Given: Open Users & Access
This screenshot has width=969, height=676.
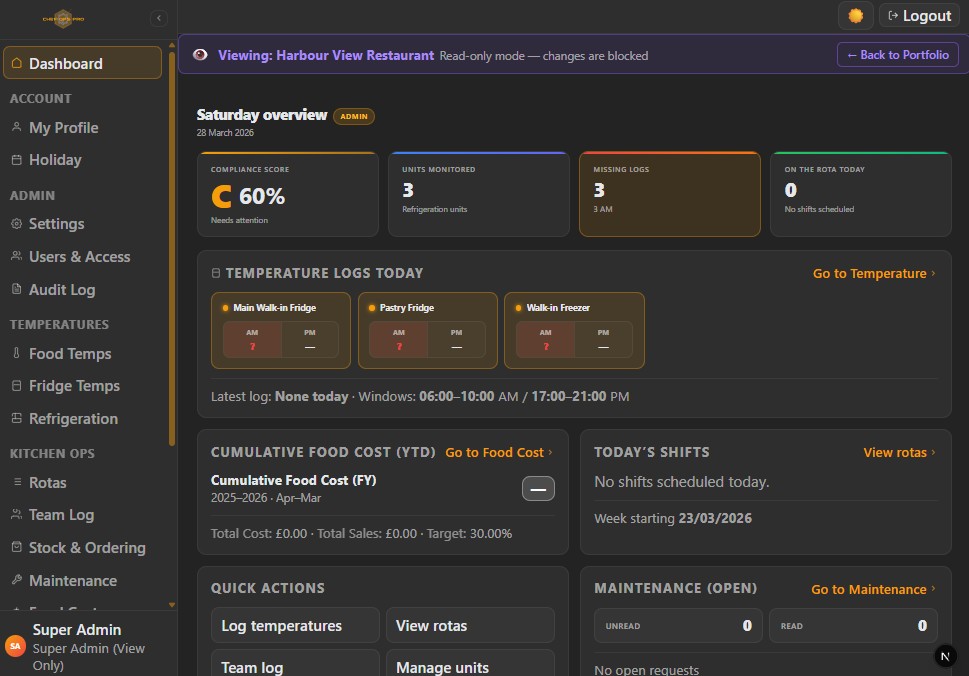Looking at the screenshot, I should click(x=82, y=256).
